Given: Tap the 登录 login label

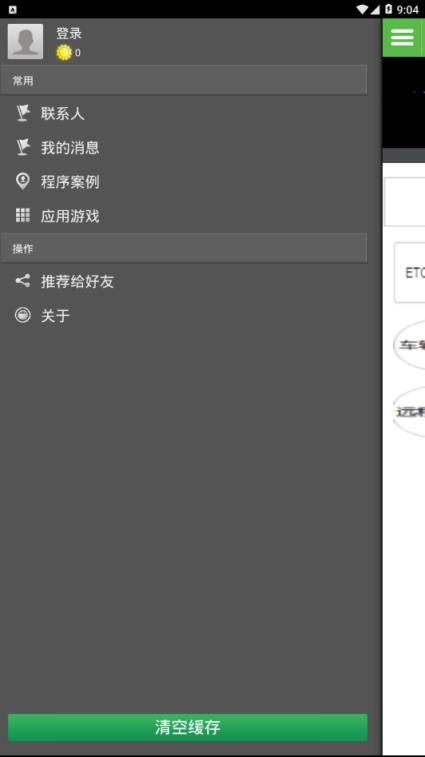Looking at the screenshot, I should tap(69, 33).
